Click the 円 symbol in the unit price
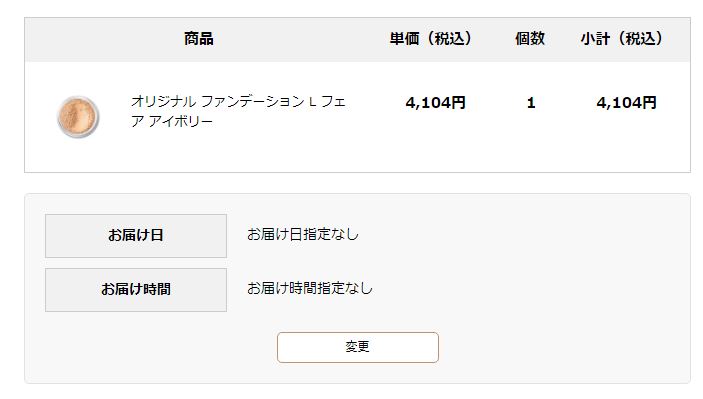This screenshot has width=703, height=399. [x=458, y=103]
